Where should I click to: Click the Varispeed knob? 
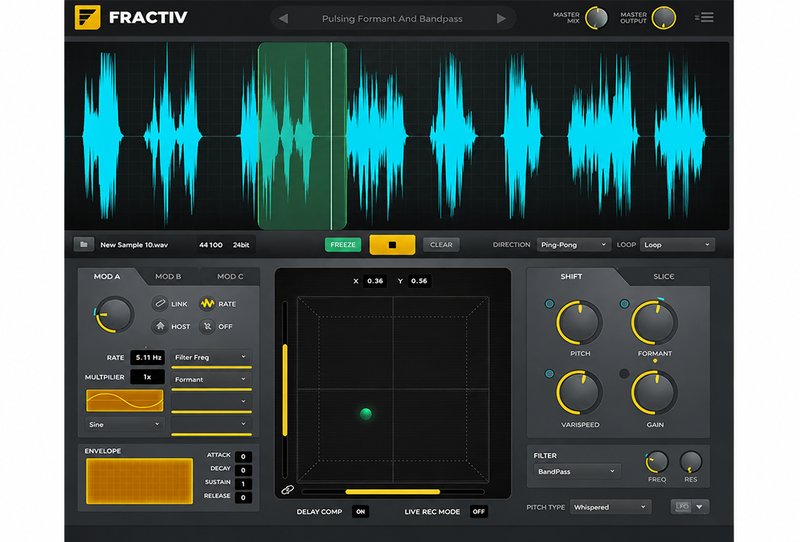579,392
